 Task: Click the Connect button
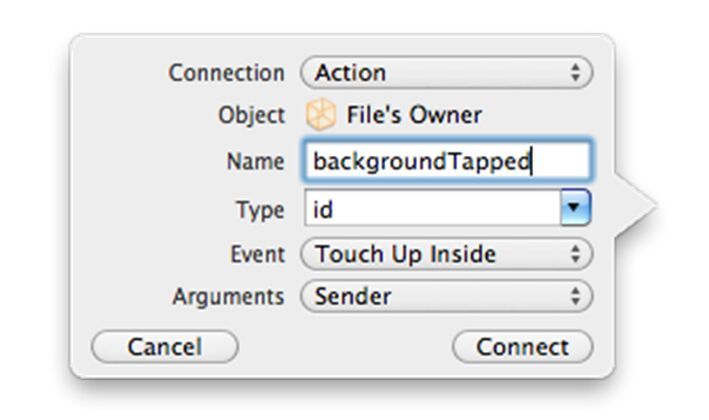coord(522,347)
